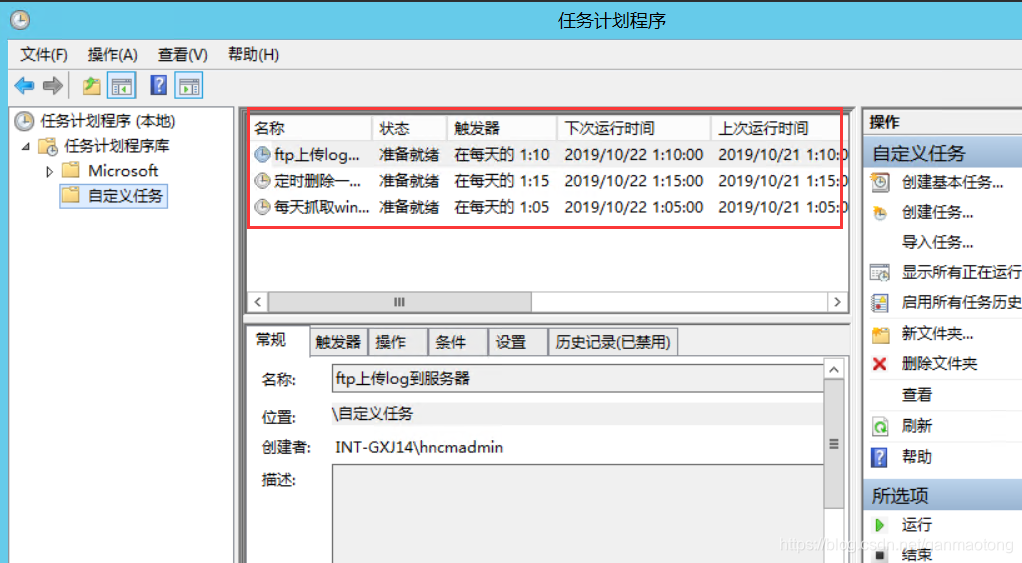Click 创建任务... action link
Screen dimensions: 1022x563
click(x=937, y=213)
